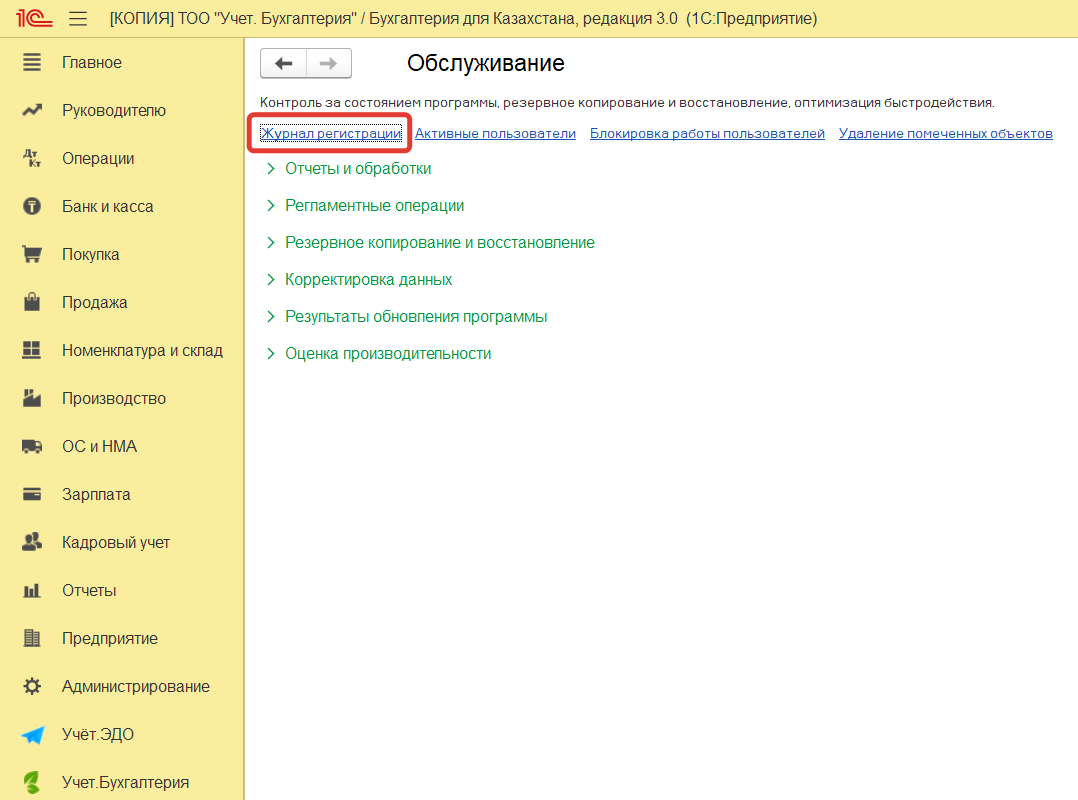This screenshot has height=800, width=1078.
Task: Click the back navigation arrow button
Action: [x=283, y=64]
